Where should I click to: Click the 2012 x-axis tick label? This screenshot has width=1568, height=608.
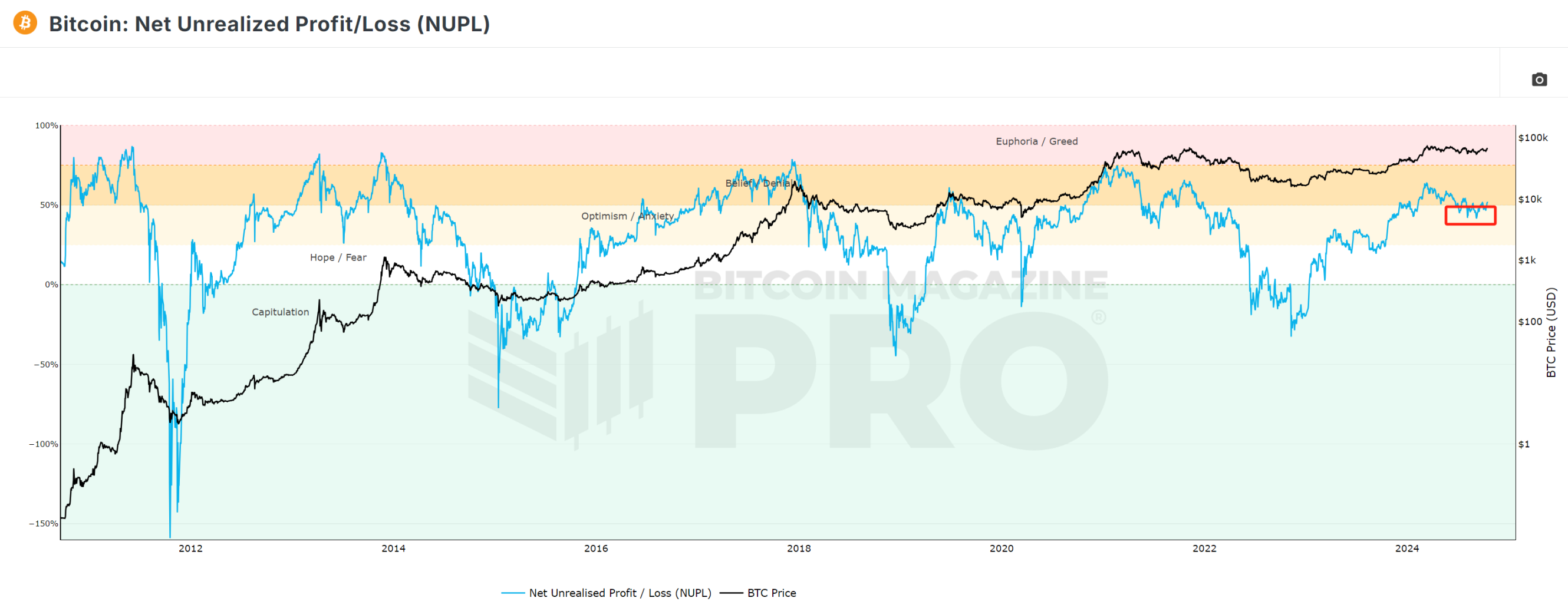tap(190, 548)
